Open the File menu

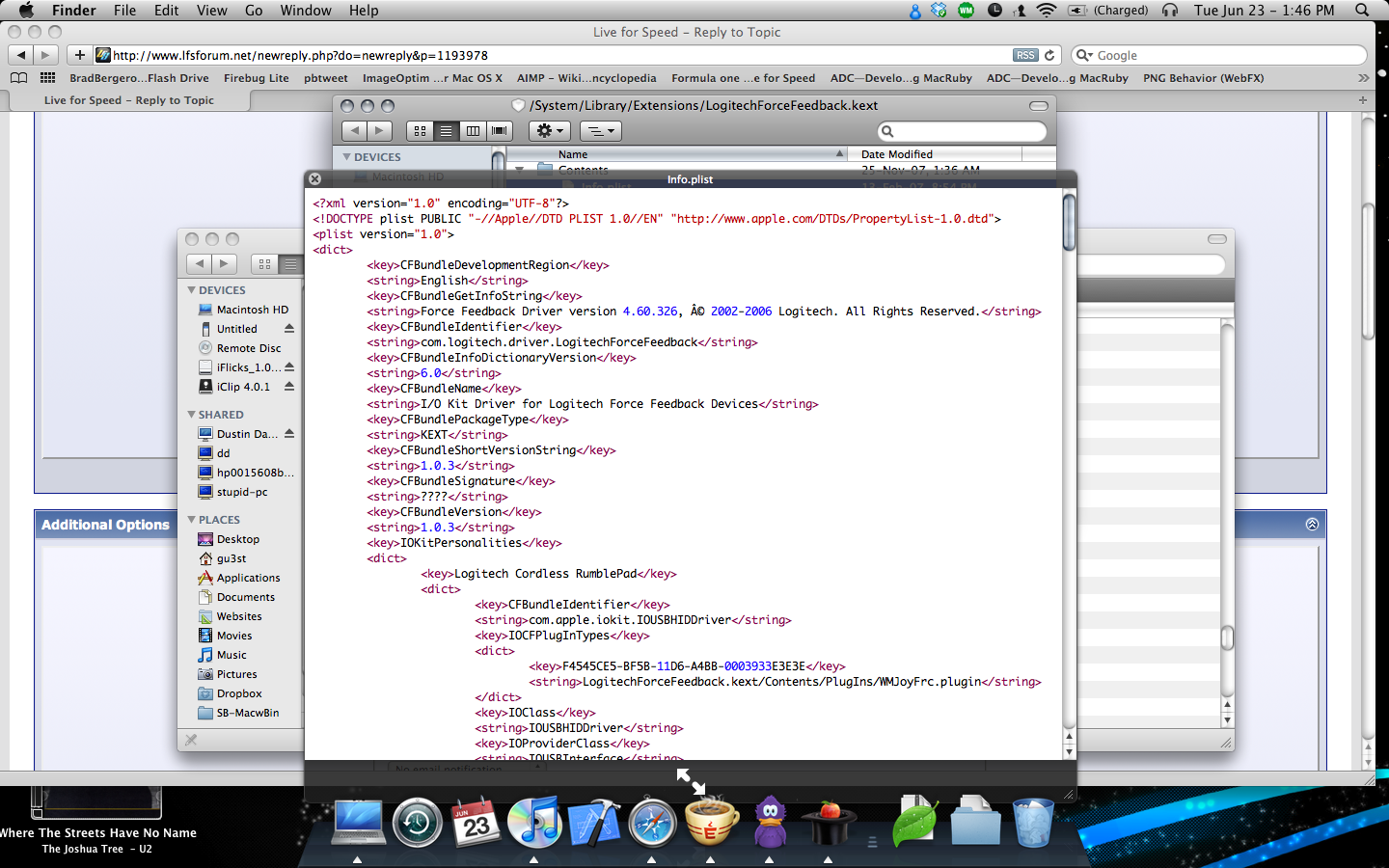124,11
